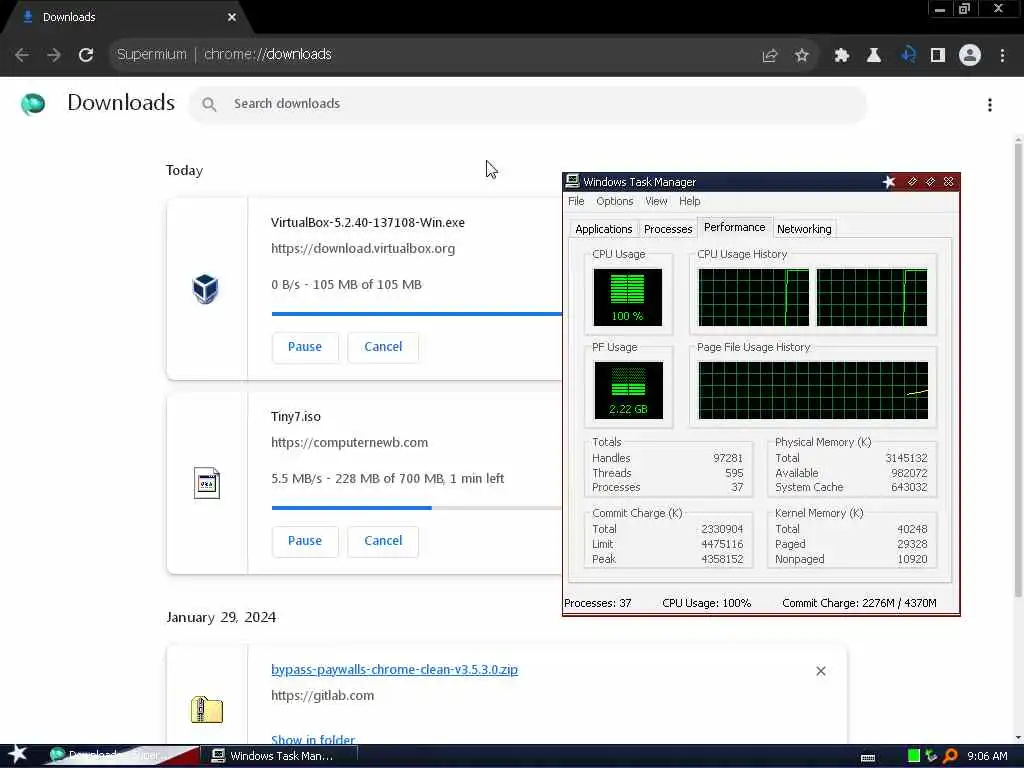The width and height of the screenshot is (1024, 768).
Task: Click the Tiny7.iso download progress bar
Action: point(417,507)
